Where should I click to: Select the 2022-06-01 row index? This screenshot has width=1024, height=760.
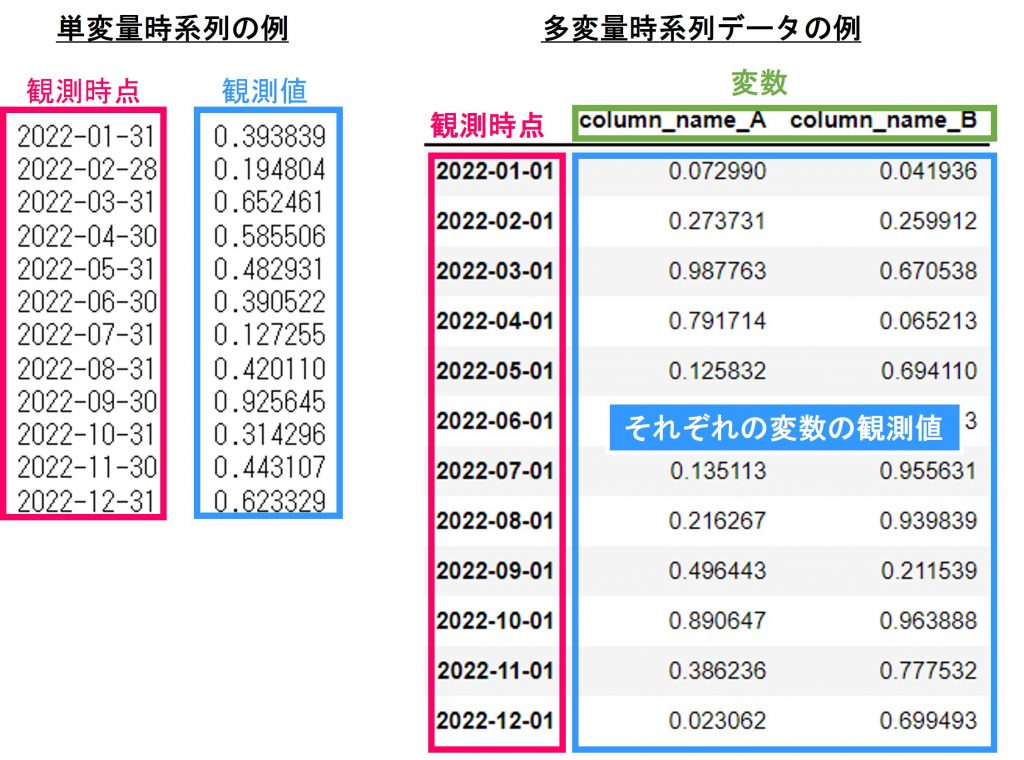(x=495, y=421)
